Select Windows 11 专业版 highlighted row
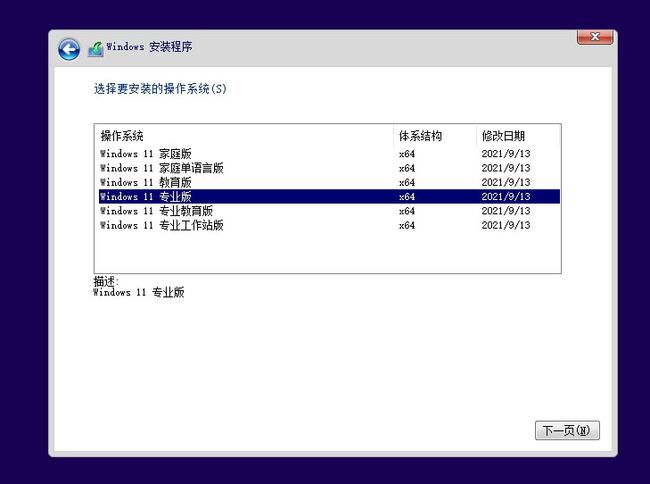 click(x=330, y=196)
